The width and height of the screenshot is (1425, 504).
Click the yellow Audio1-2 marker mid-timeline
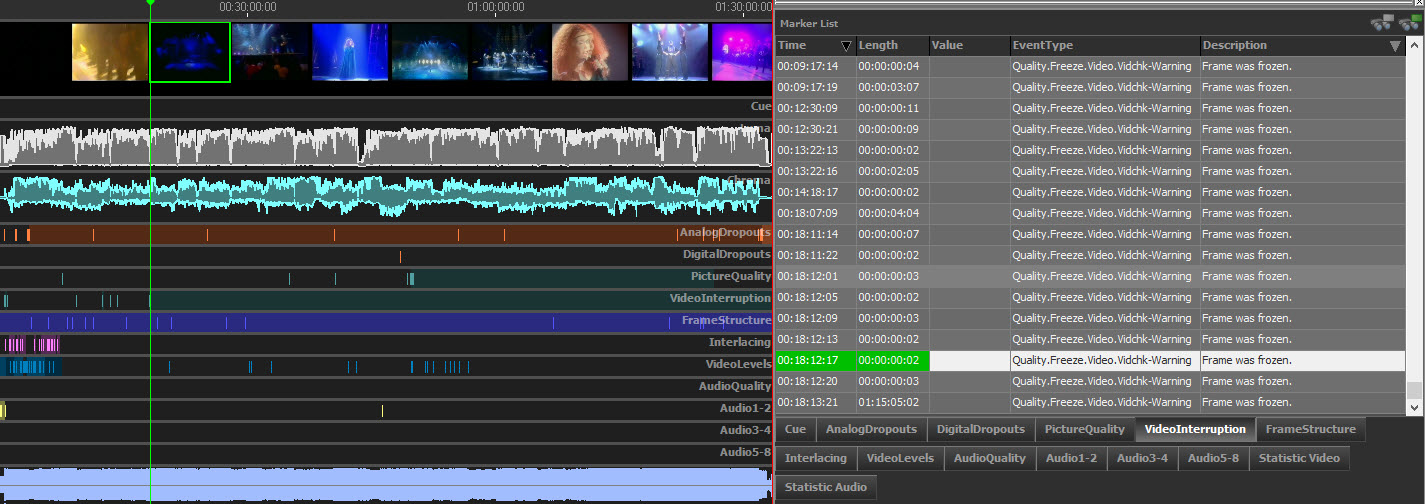pos(382,411)
